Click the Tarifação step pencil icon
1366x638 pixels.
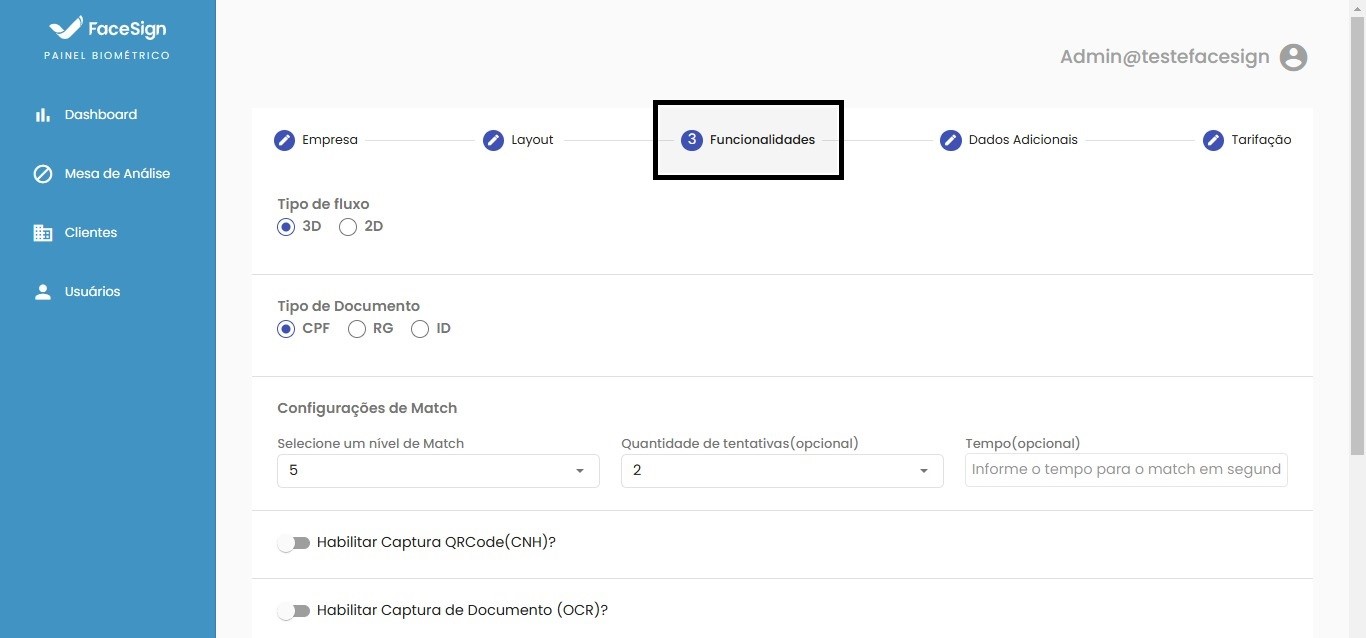(1213, 140)
